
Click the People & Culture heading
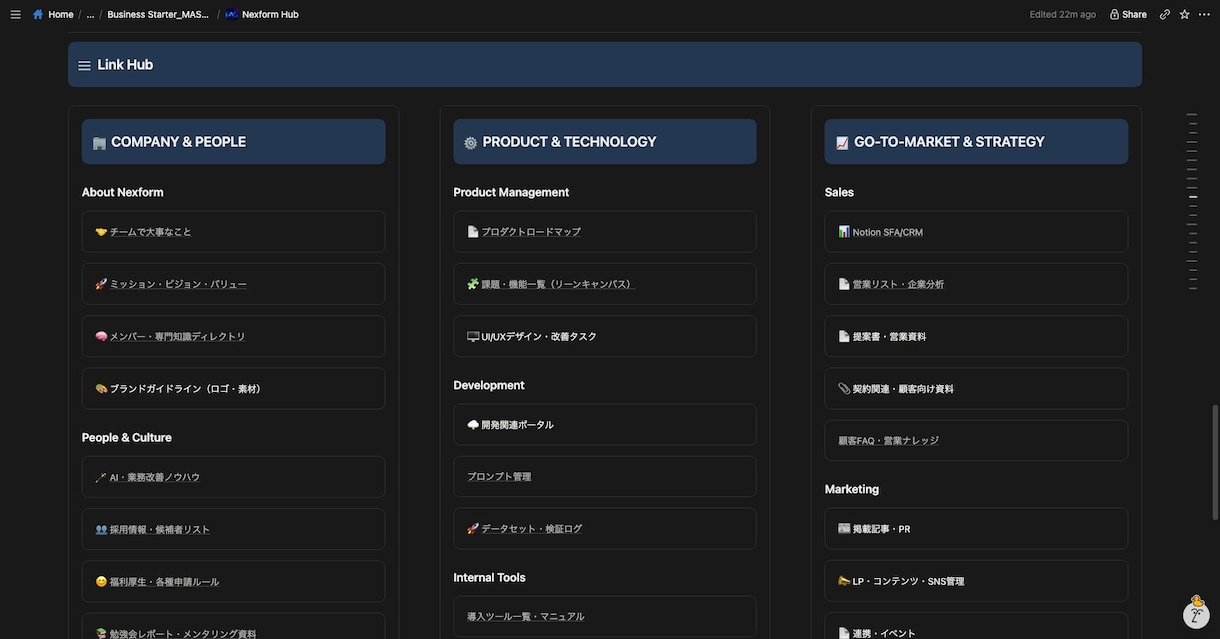coord(127,438)
